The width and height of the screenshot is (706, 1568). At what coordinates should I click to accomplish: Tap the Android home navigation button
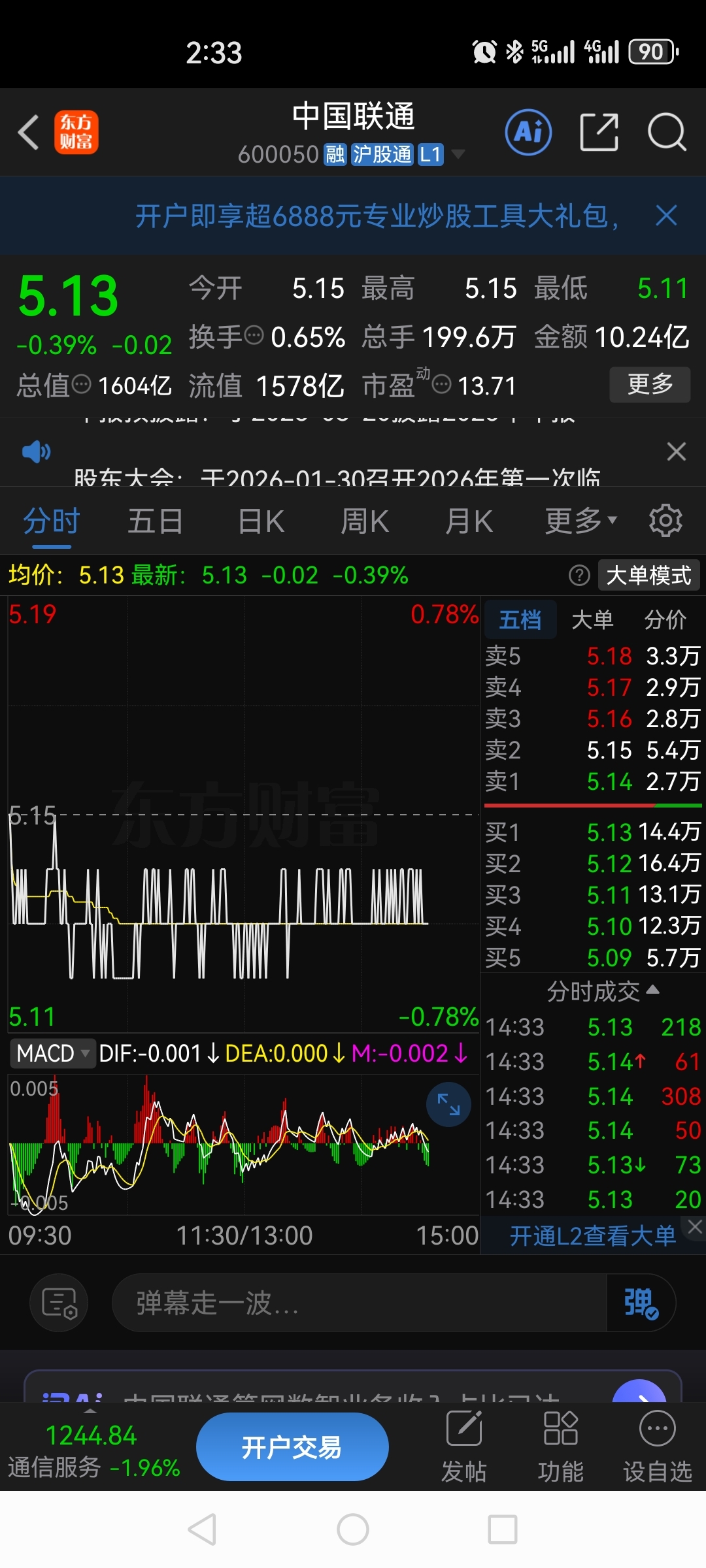[x=353, y=1529]
